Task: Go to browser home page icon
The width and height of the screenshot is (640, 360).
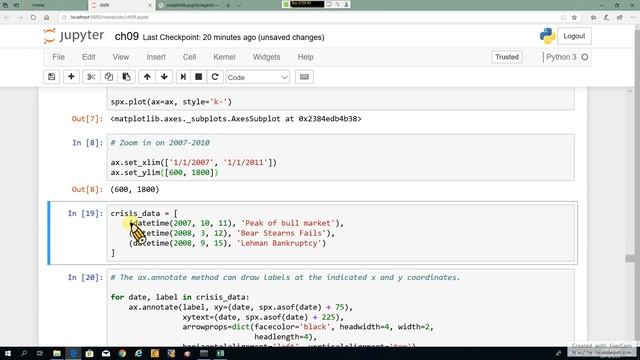Action: pyautogui.click(x=47, y=17)
